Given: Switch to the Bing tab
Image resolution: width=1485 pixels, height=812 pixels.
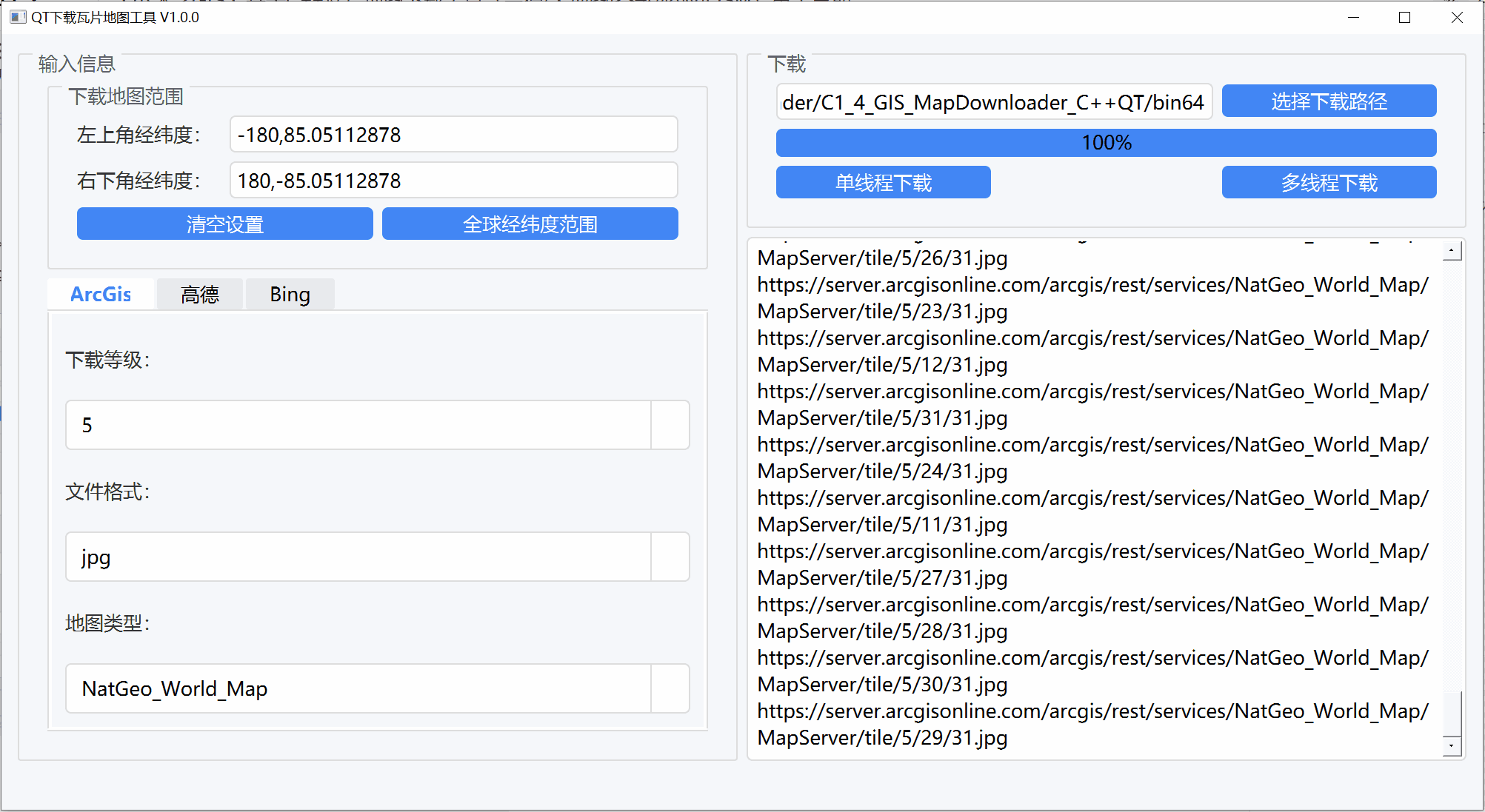Looking at the screenshot, I should point(290,295).
